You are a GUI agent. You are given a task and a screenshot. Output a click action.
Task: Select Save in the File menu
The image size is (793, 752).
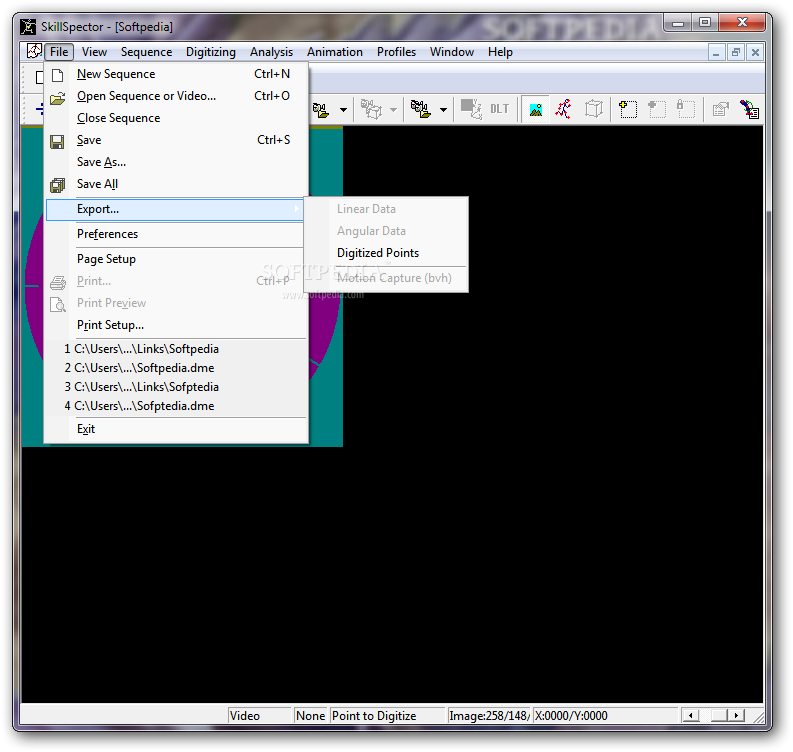pos(176,140)
